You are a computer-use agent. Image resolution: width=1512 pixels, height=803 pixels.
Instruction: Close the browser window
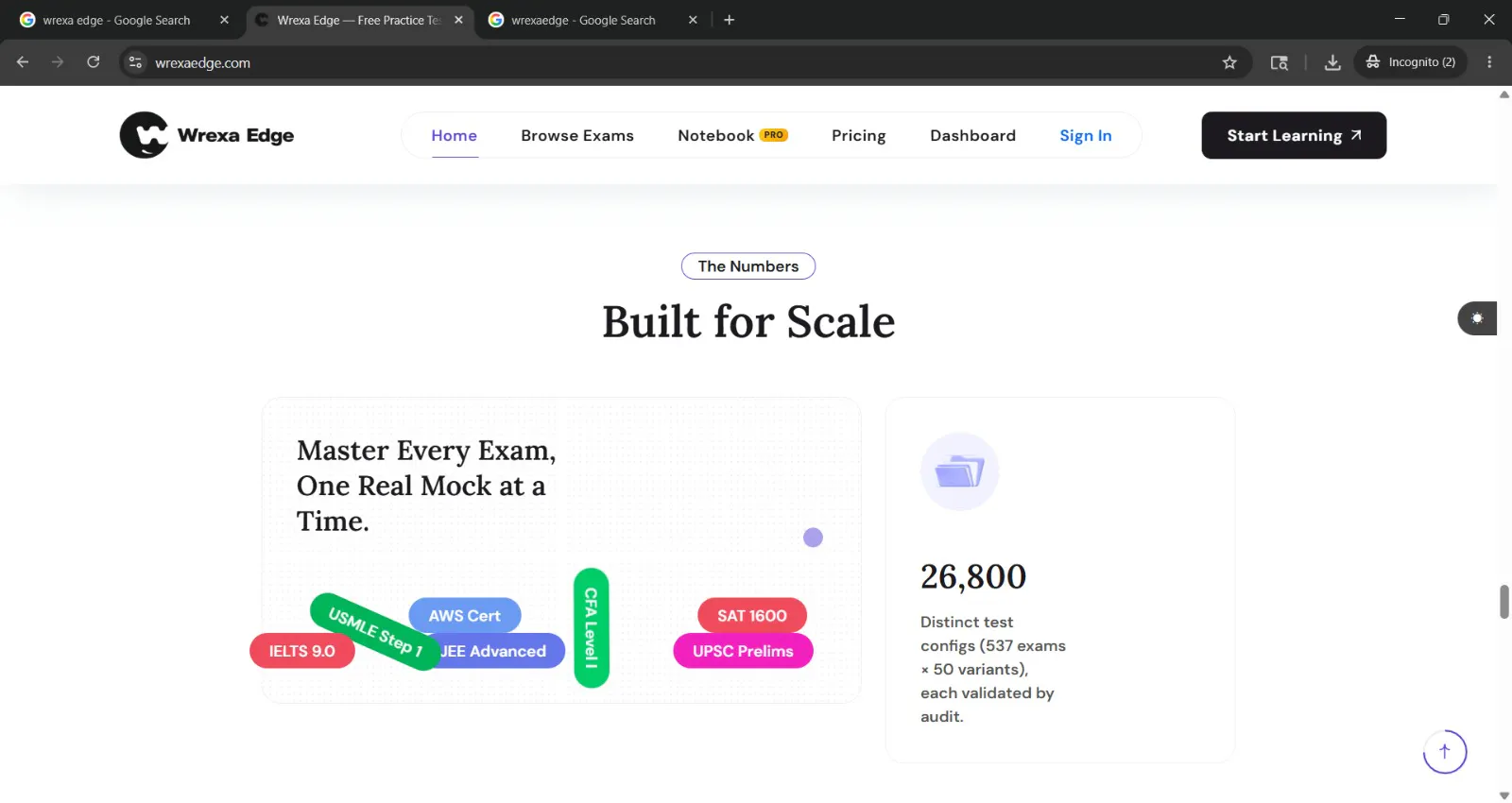[x=1488, y=19]
